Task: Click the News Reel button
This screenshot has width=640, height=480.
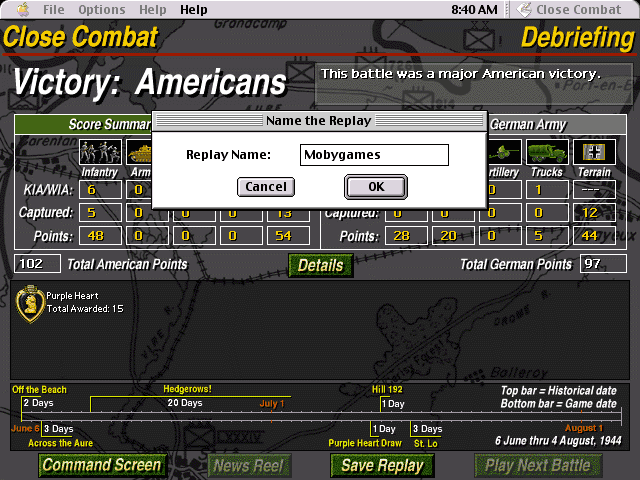Action: (249, 465)
